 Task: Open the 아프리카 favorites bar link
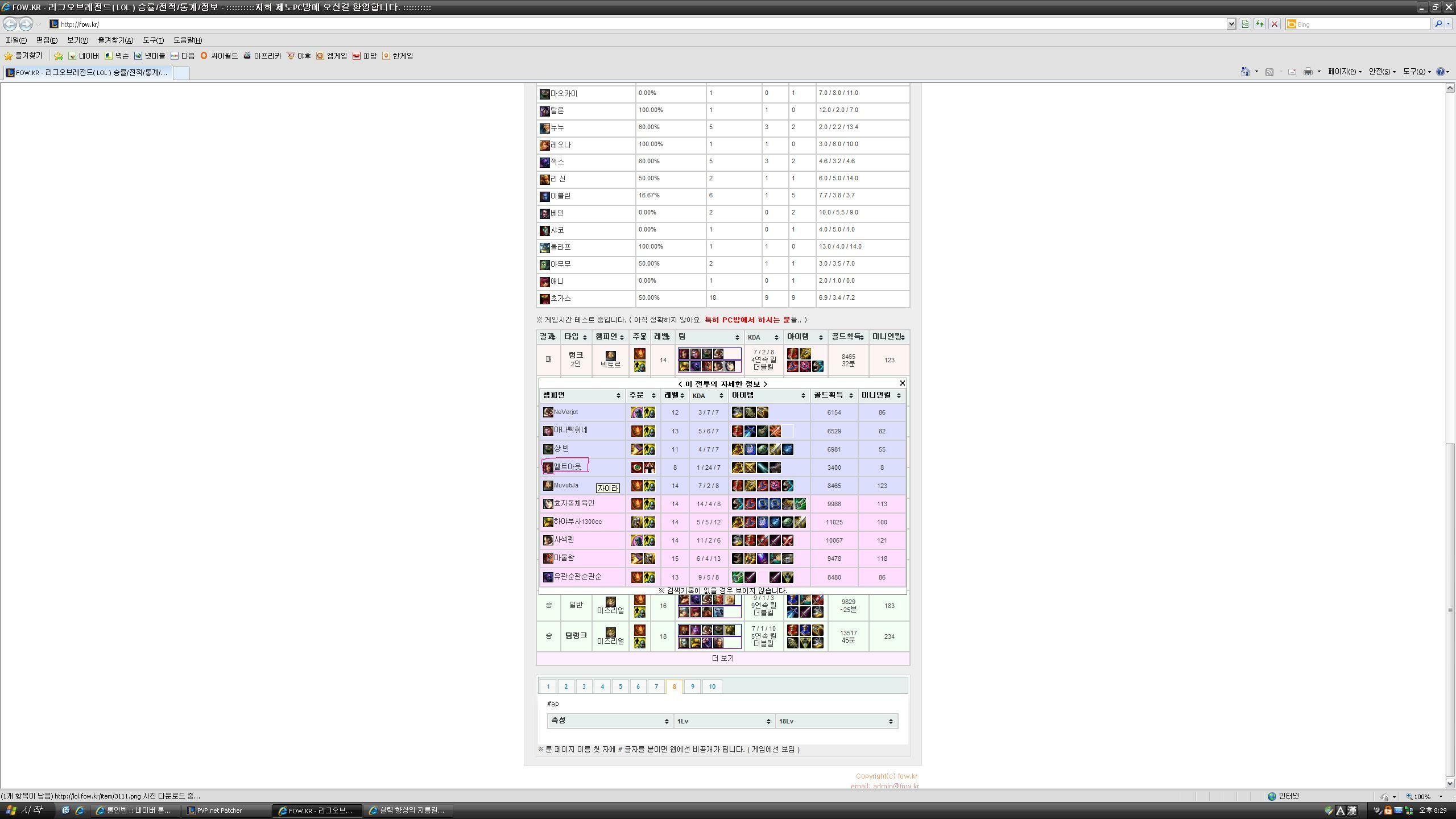coord(262,56)
